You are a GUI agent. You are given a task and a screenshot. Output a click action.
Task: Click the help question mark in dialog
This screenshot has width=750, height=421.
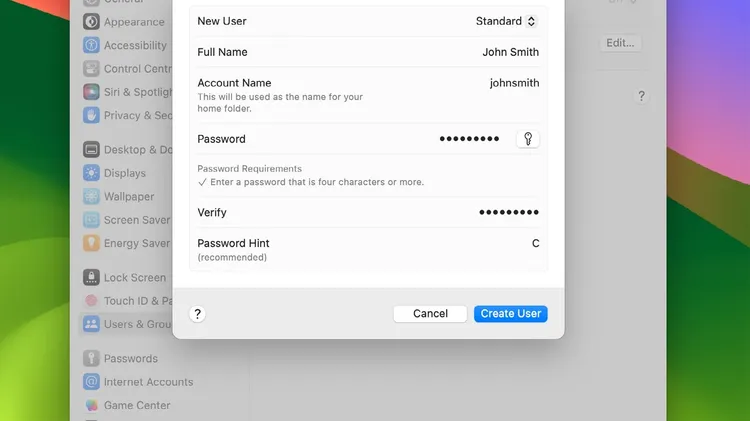[197, 314]
